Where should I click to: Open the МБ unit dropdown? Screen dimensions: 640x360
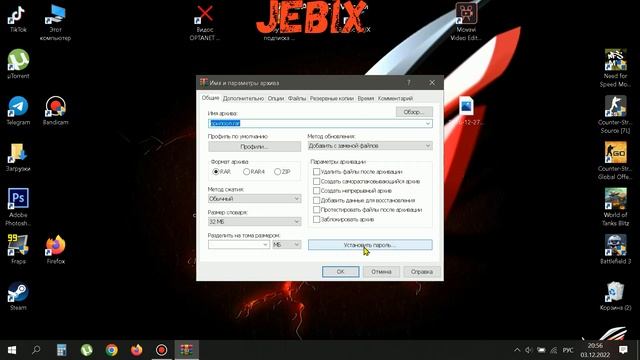(287, 244)
